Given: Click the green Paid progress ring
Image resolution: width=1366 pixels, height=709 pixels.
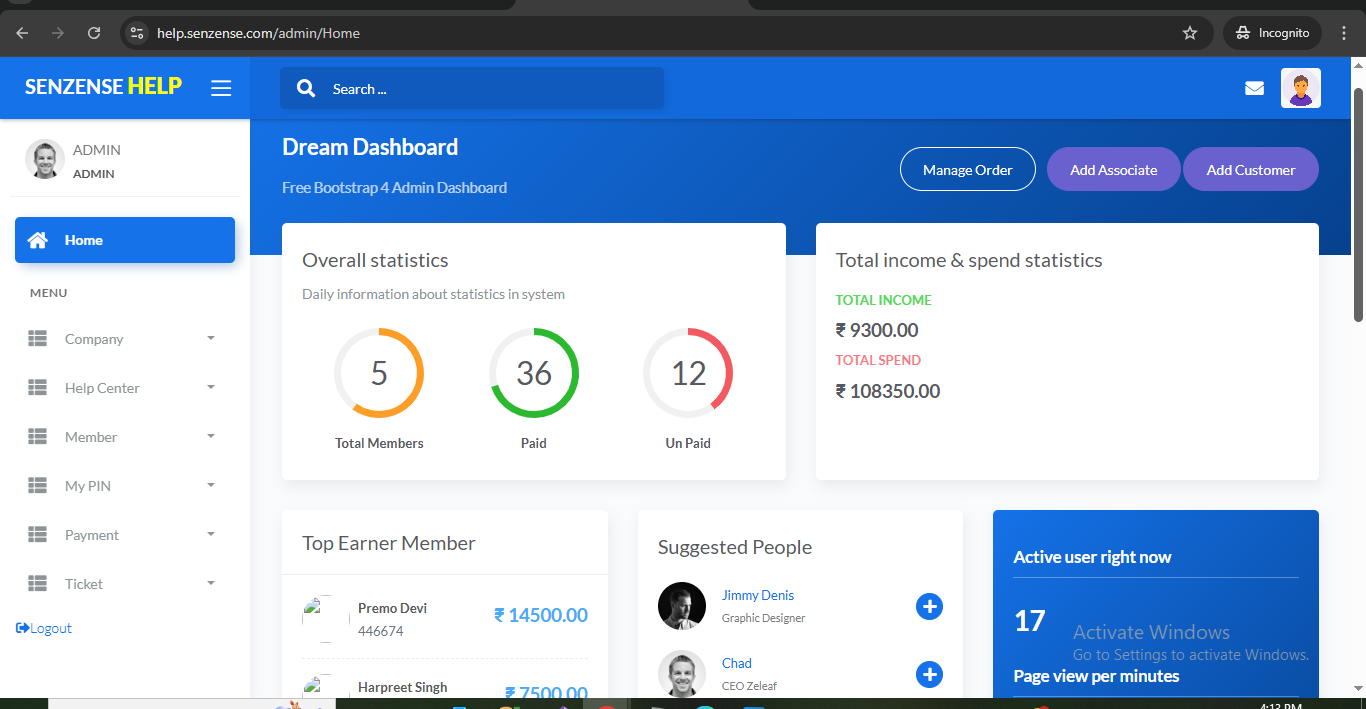Looking at the screenshot, I should pos(534,373).
